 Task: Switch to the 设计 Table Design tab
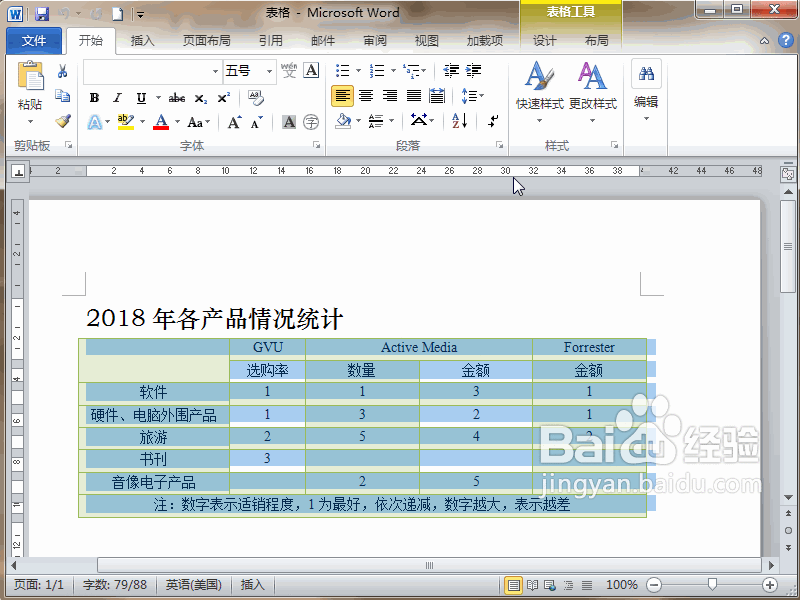click(544, 41)
